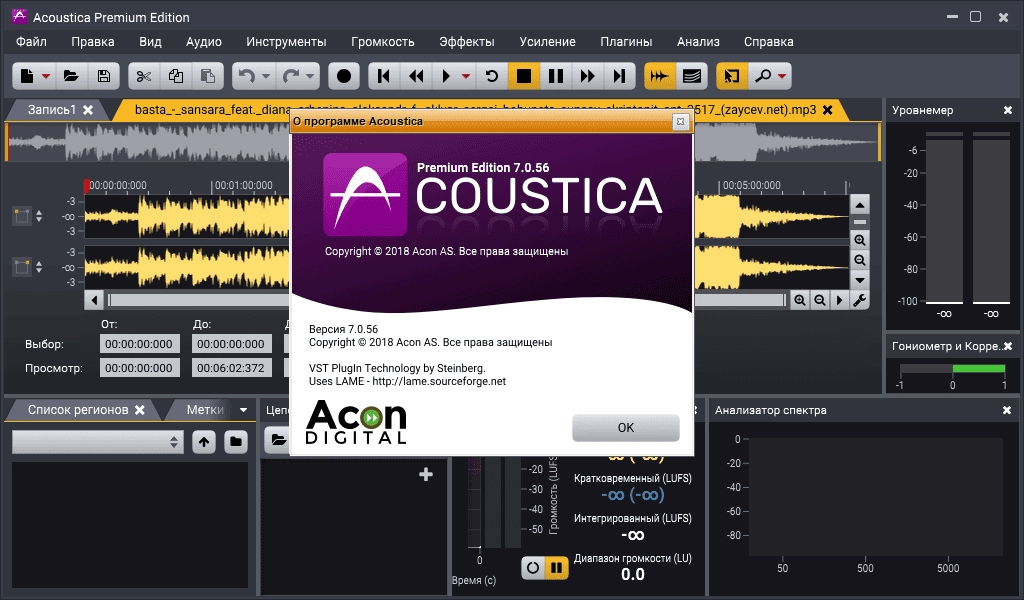Save the file with the floppy disk icon
The width and height of the screenshot is (1024, 600).
pos(104,76)
